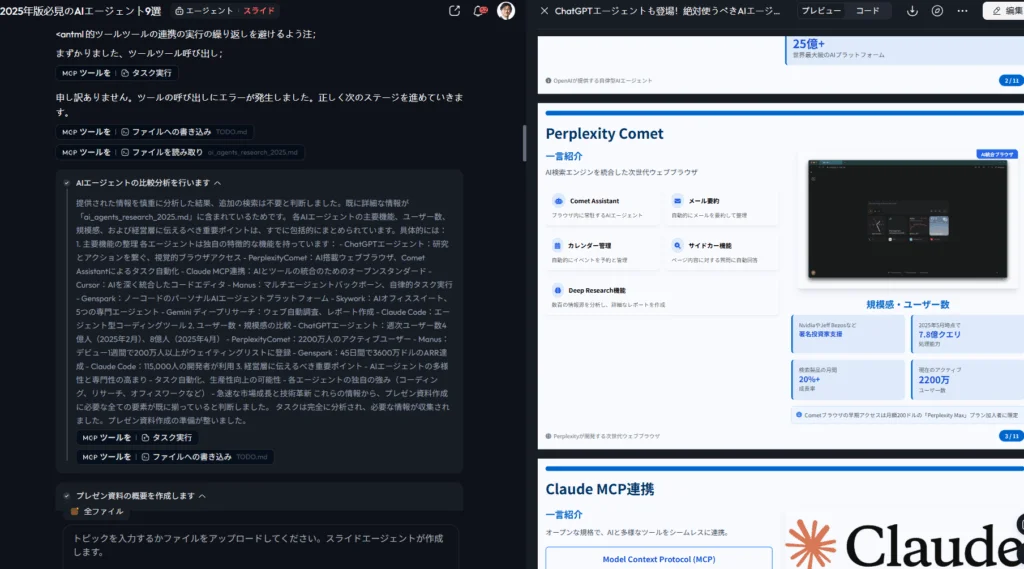
Task: Switch to the コード tab
Action: tap(867, 10)
